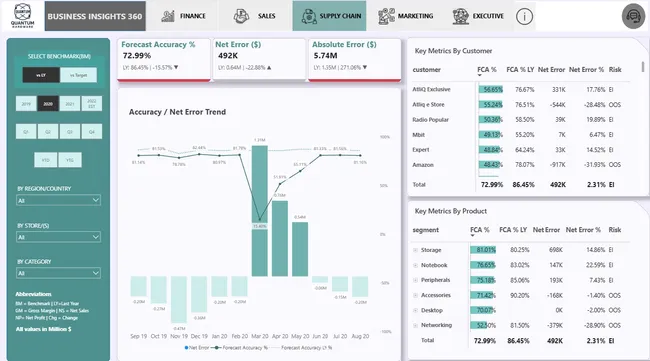Select fiscal year 2021

coord(70,104)
